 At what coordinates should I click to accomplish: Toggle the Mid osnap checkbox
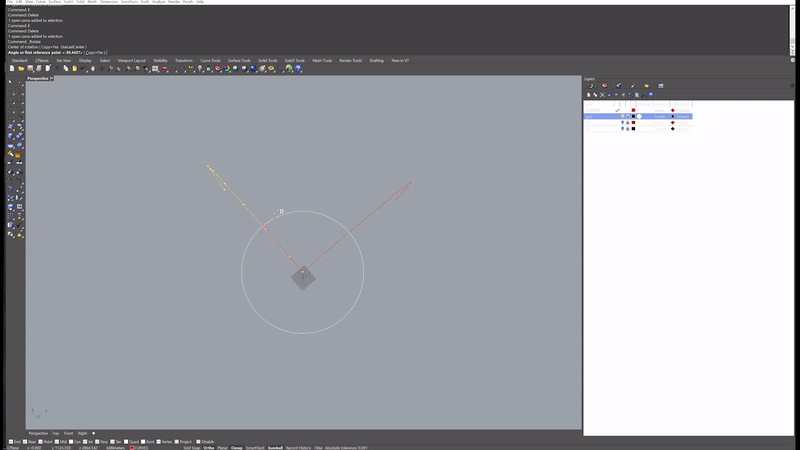57,442
